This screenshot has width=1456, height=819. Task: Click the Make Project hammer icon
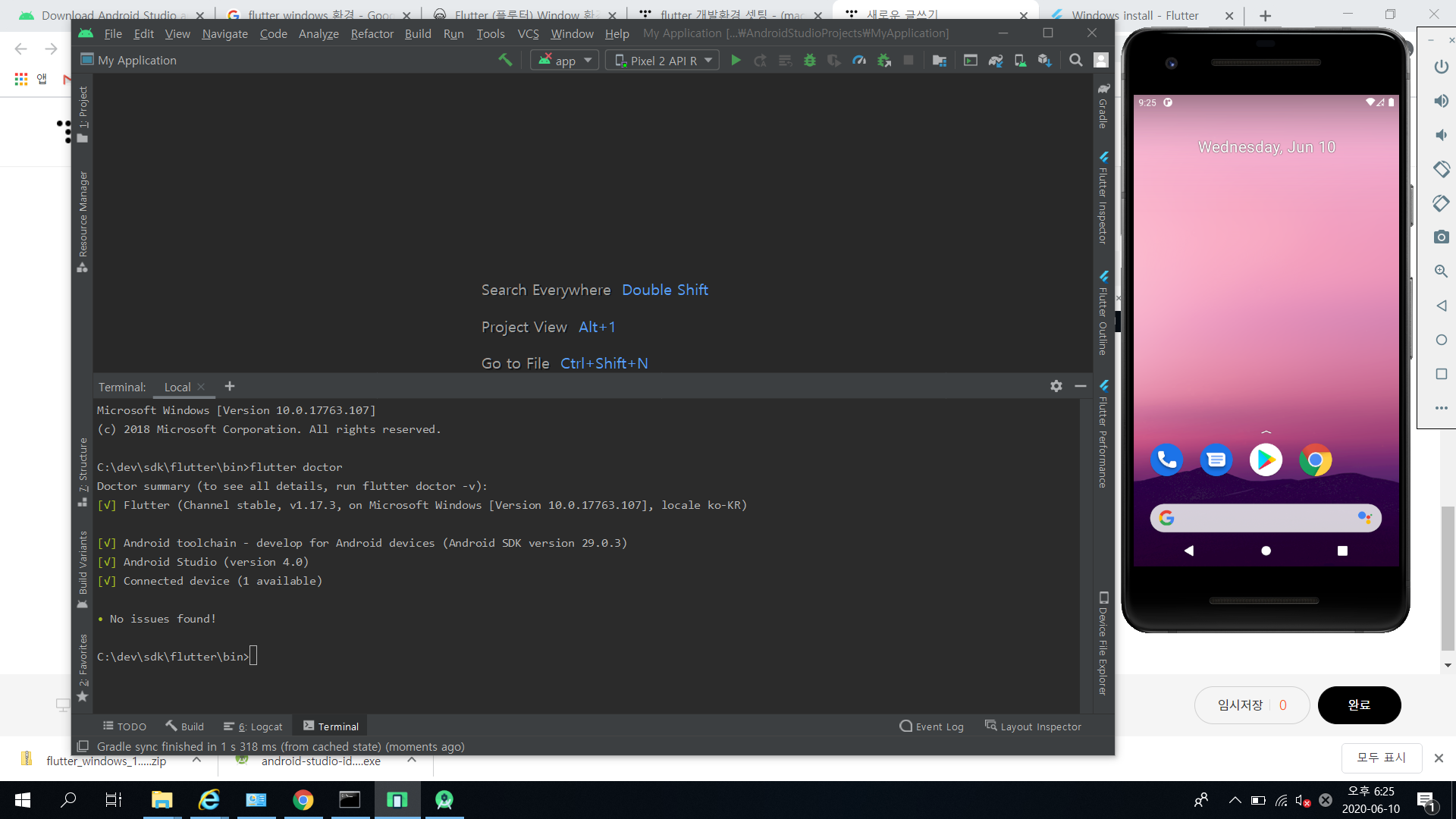(505, 60)
